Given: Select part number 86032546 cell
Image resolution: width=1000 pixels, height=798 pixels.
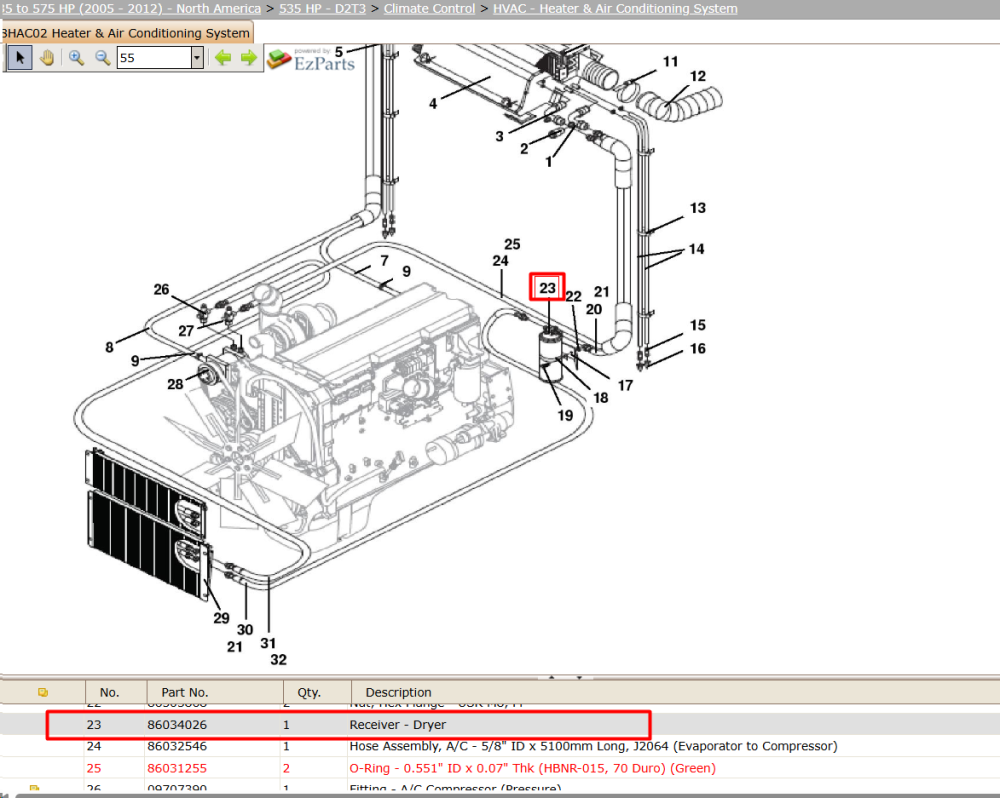Looking at the screenshot, I should click(177, 746).
